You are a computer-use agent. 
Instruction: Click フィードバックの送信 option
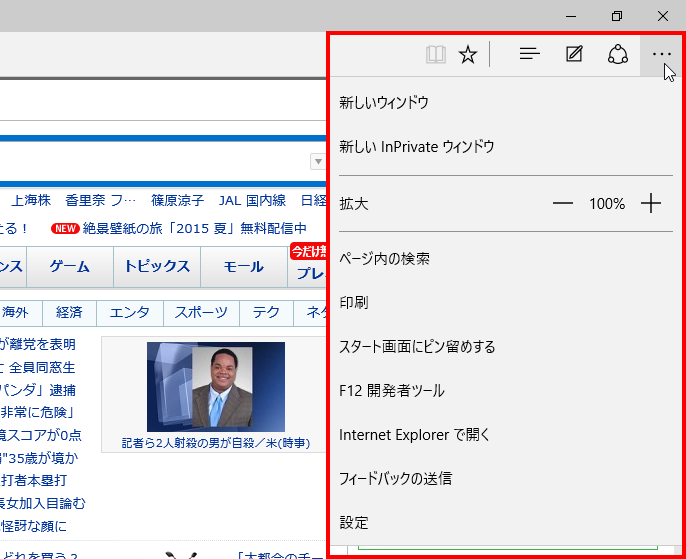tap(396, 479)
